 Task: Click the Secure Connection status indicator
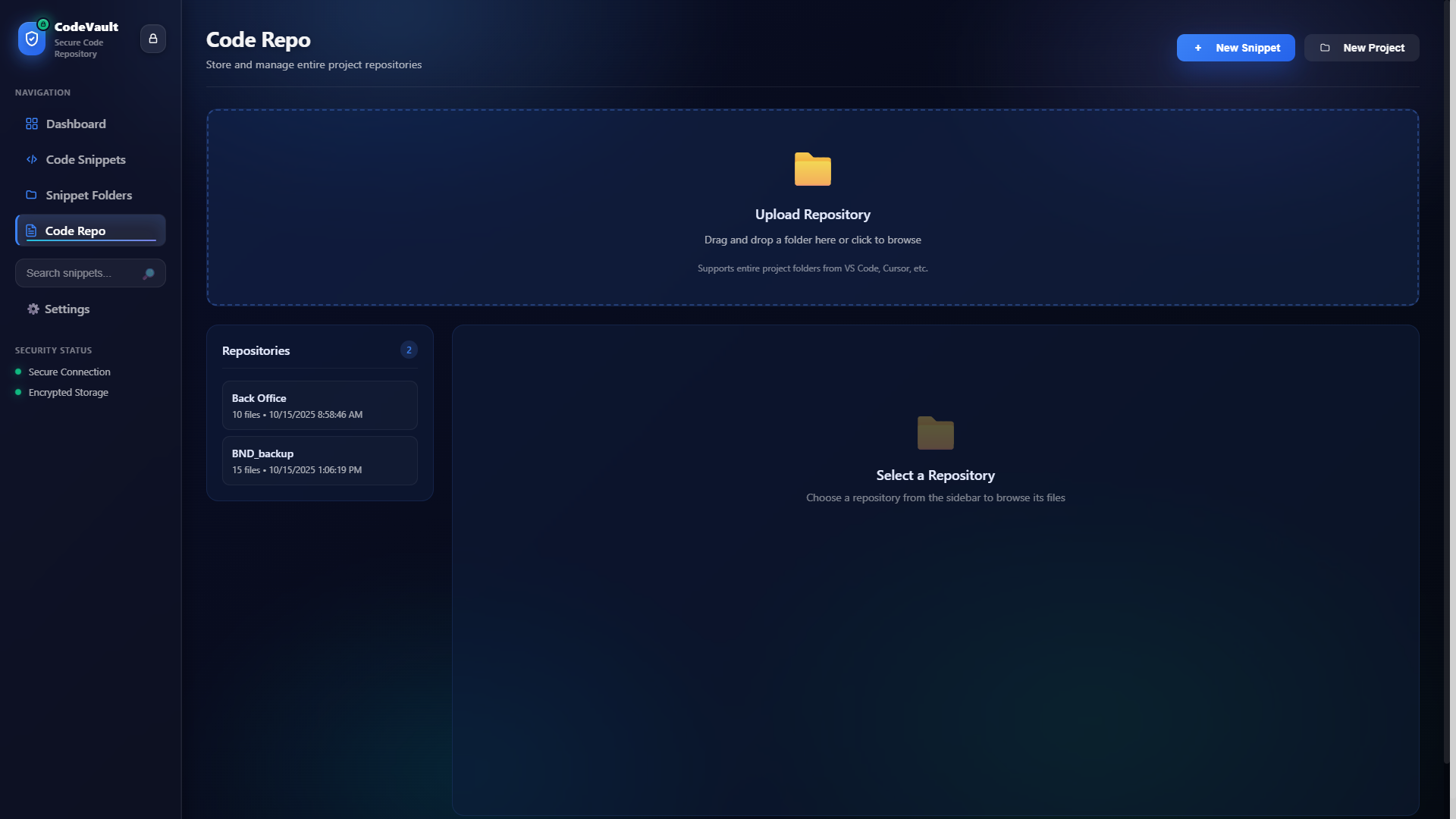[x=18, y=372]
